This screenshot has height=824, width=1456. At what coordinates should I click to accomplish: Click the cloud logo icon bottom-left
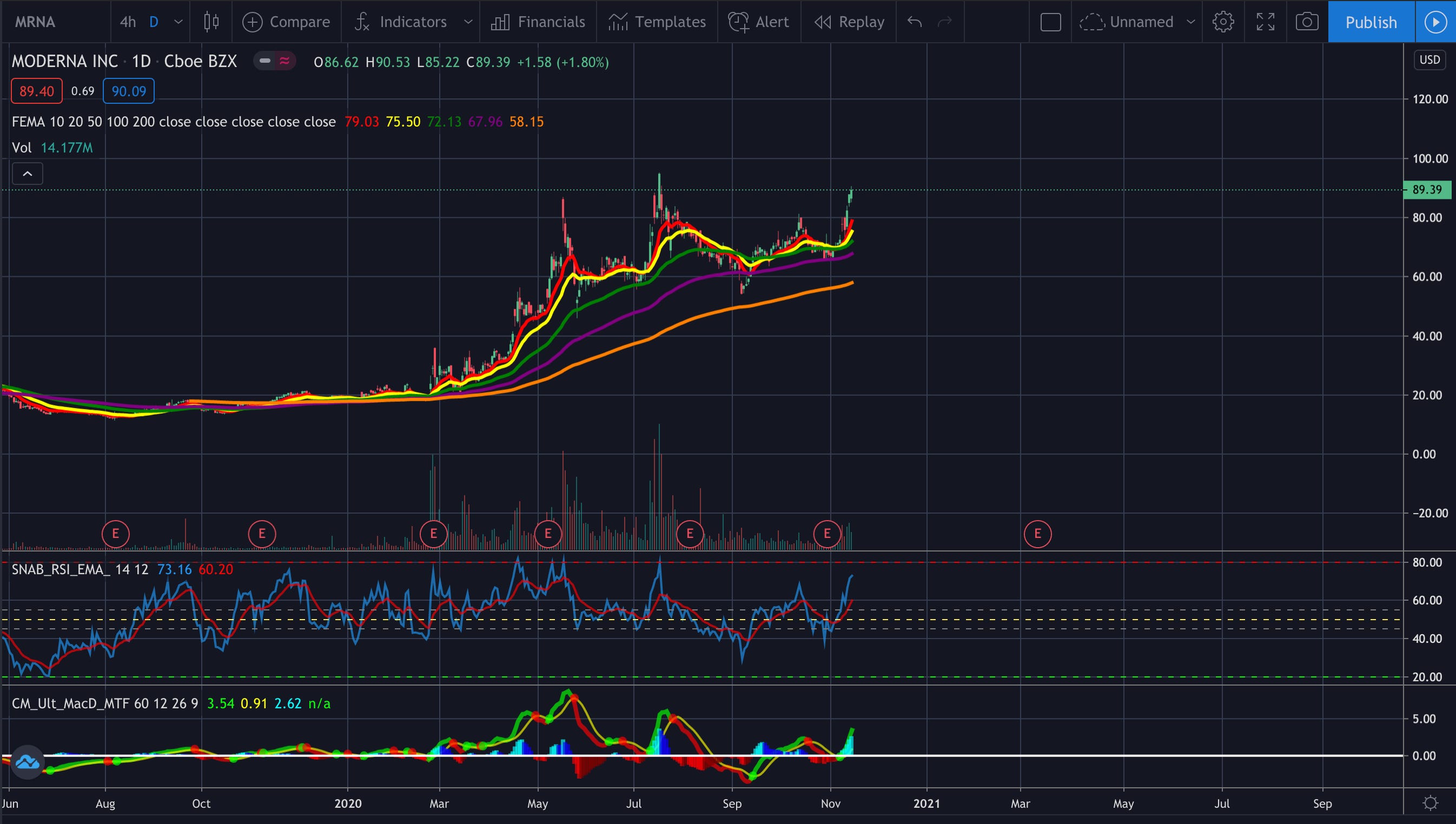click(x=27, y=762)
